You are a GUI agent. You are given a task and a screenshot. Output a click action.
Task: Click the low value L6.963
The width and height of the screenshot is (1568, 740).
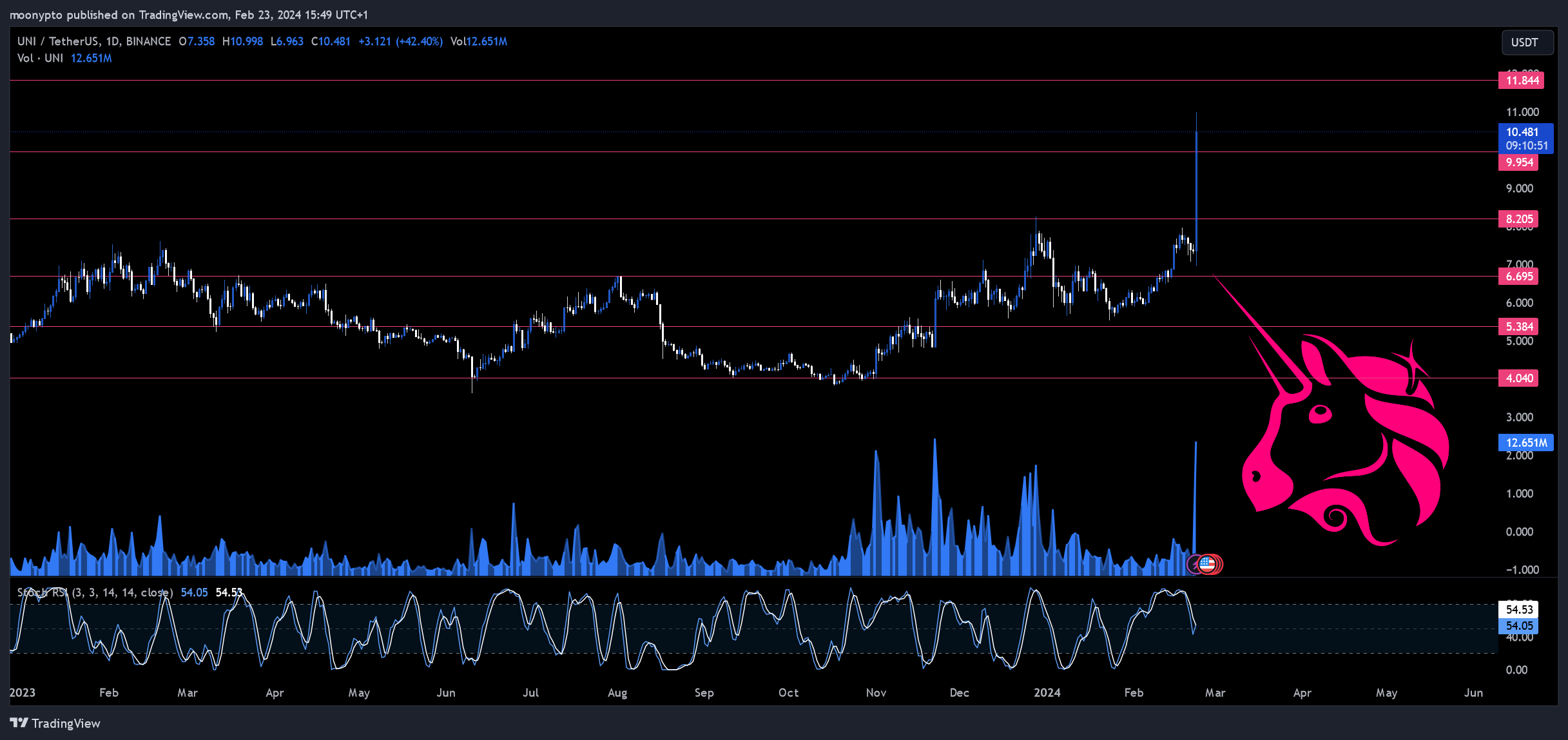(x=287, y=41)
